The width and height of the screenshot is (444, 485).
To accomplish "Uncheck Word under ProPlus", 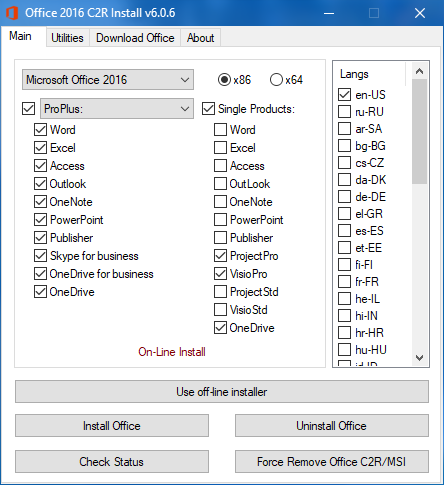I will [x=40, y=130].
